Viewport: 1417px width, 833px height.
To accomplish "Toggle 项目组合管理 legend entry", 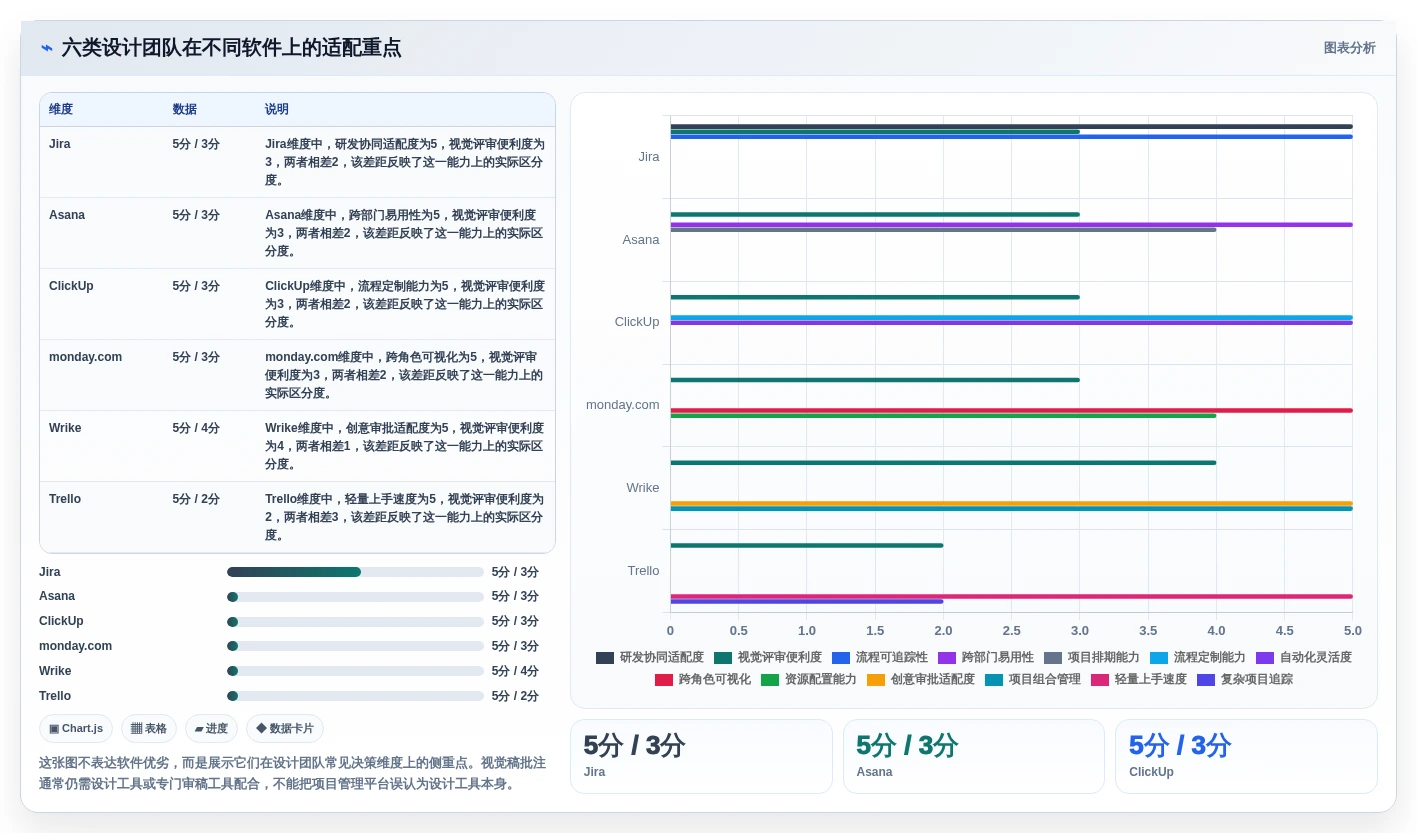I will pyautogui.click(x=1033, y=679).
